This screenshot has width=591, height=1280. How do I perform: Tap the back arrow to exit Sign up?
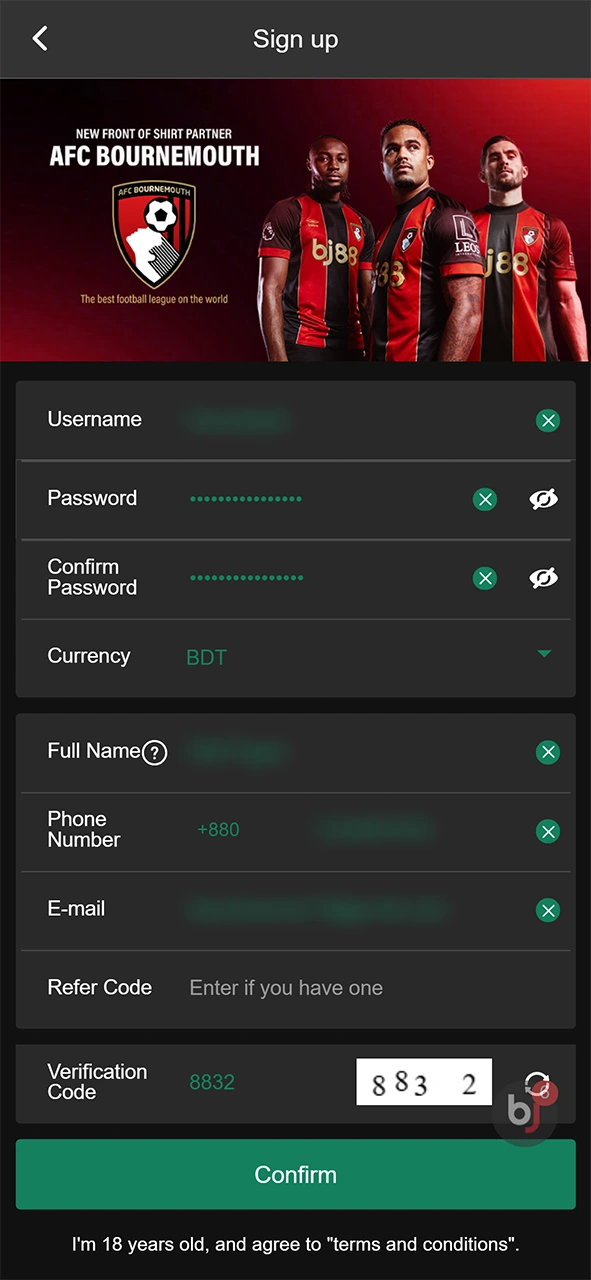40,38
